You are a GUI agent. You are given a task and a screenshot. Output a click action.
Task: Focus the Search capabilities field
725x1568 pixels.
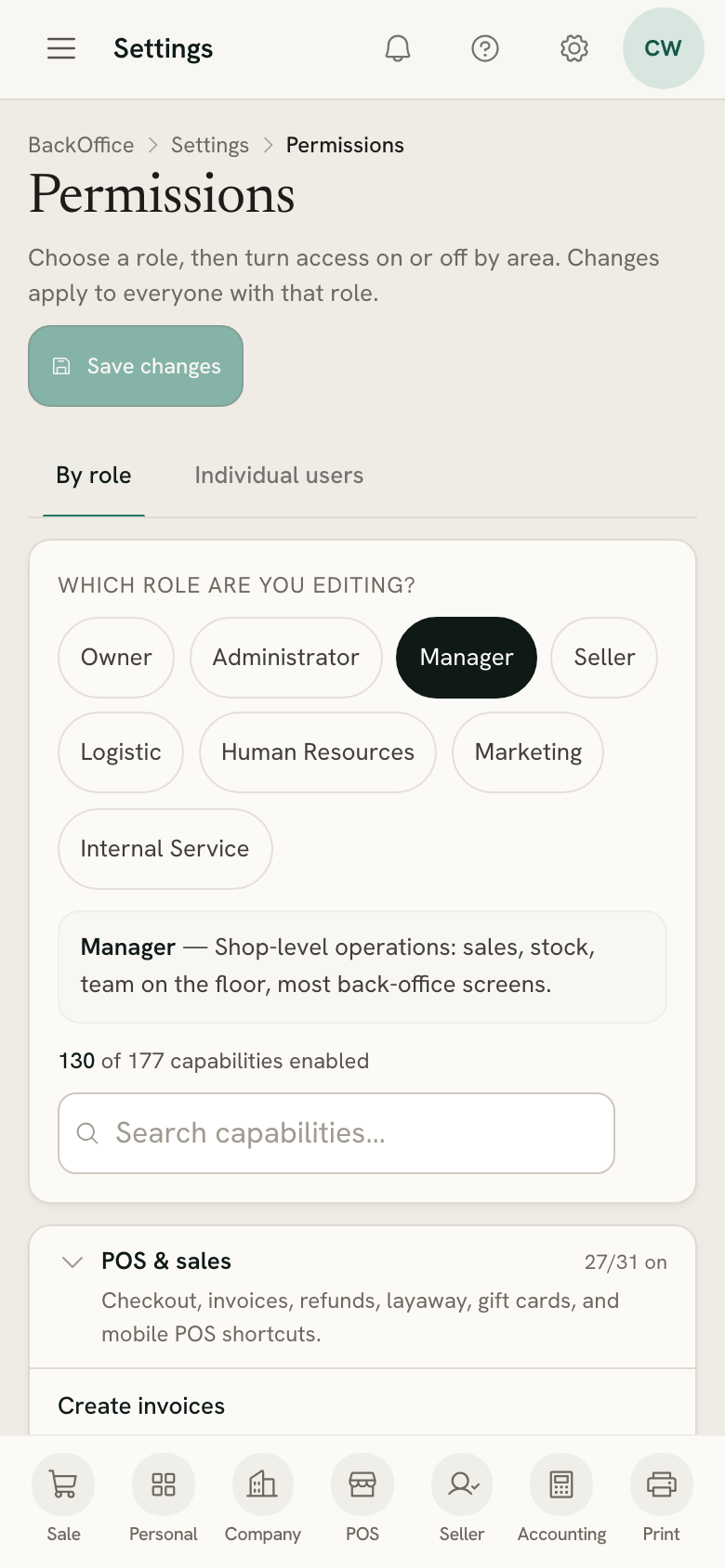(336, 1133)
